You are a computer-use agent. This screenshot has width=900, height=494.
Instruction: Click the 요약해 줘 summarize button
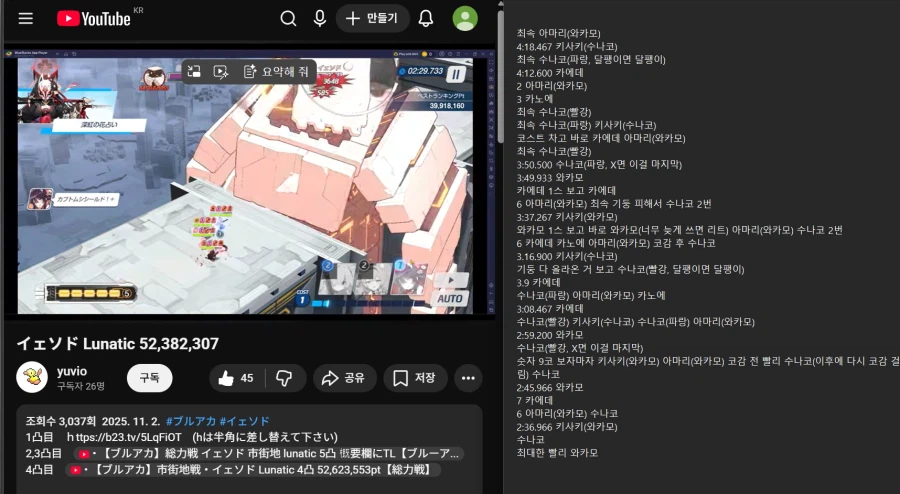pyautogui.click(x=276, y=72)
